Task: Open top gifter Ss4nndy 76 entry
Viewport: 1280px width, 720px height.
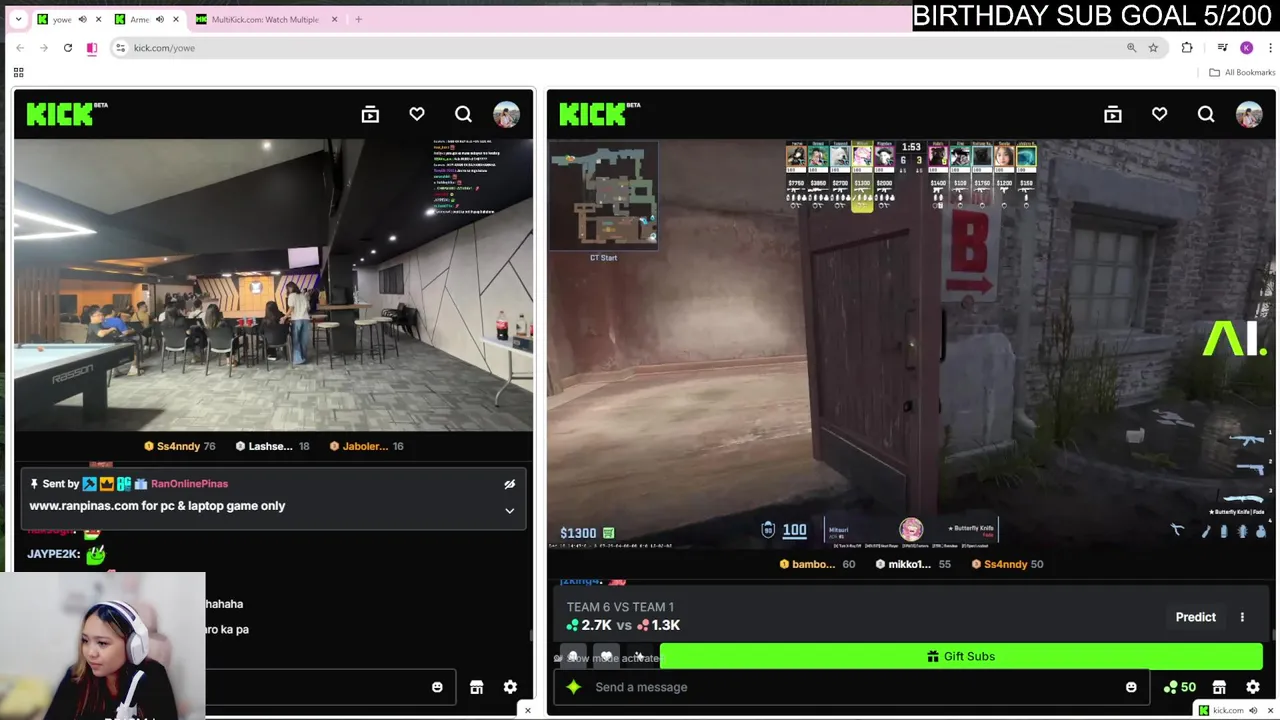Action: [x=180, y=446]
